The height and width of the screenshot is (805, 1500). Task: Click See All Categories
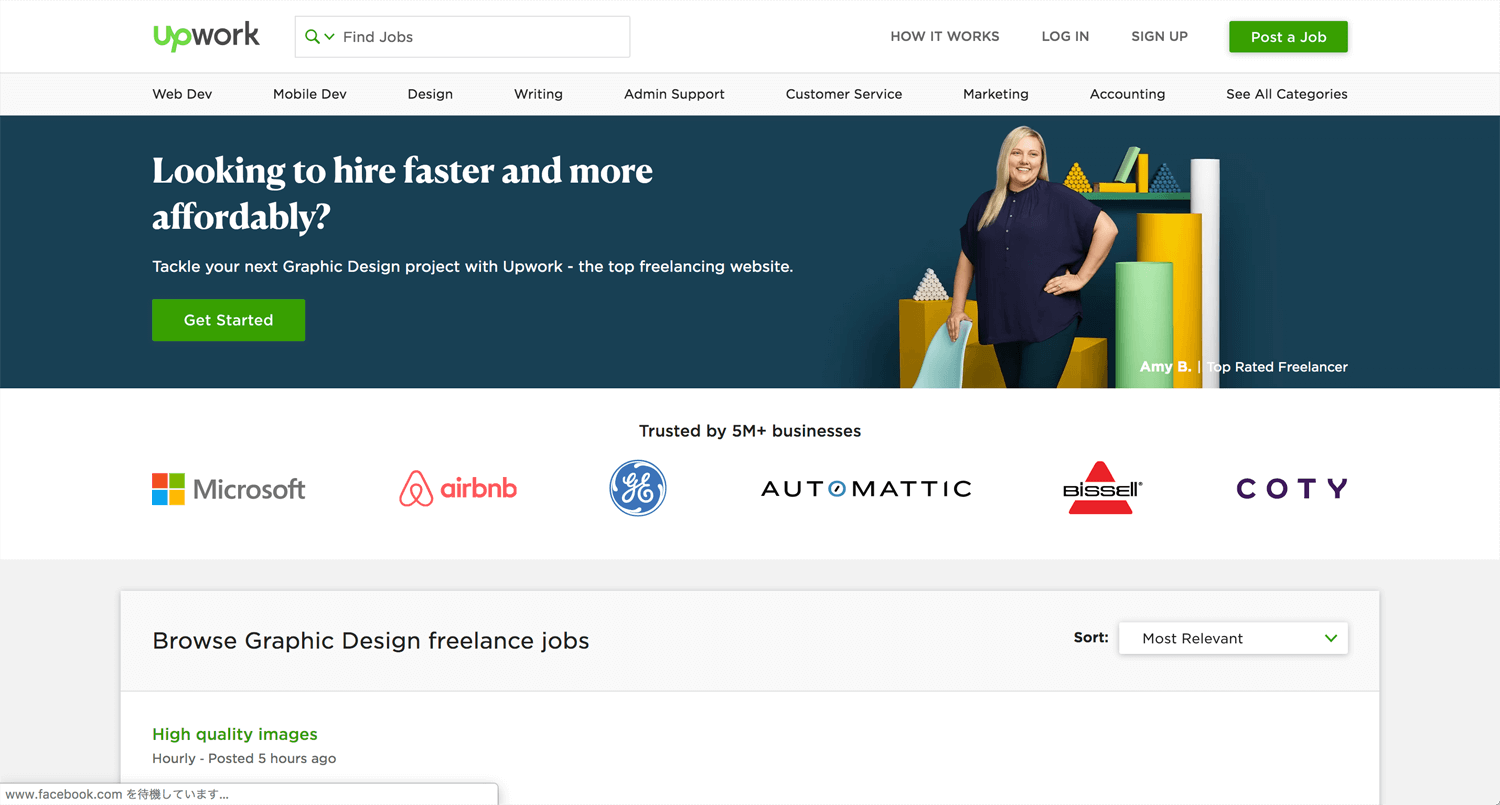tap(1287, 94)
